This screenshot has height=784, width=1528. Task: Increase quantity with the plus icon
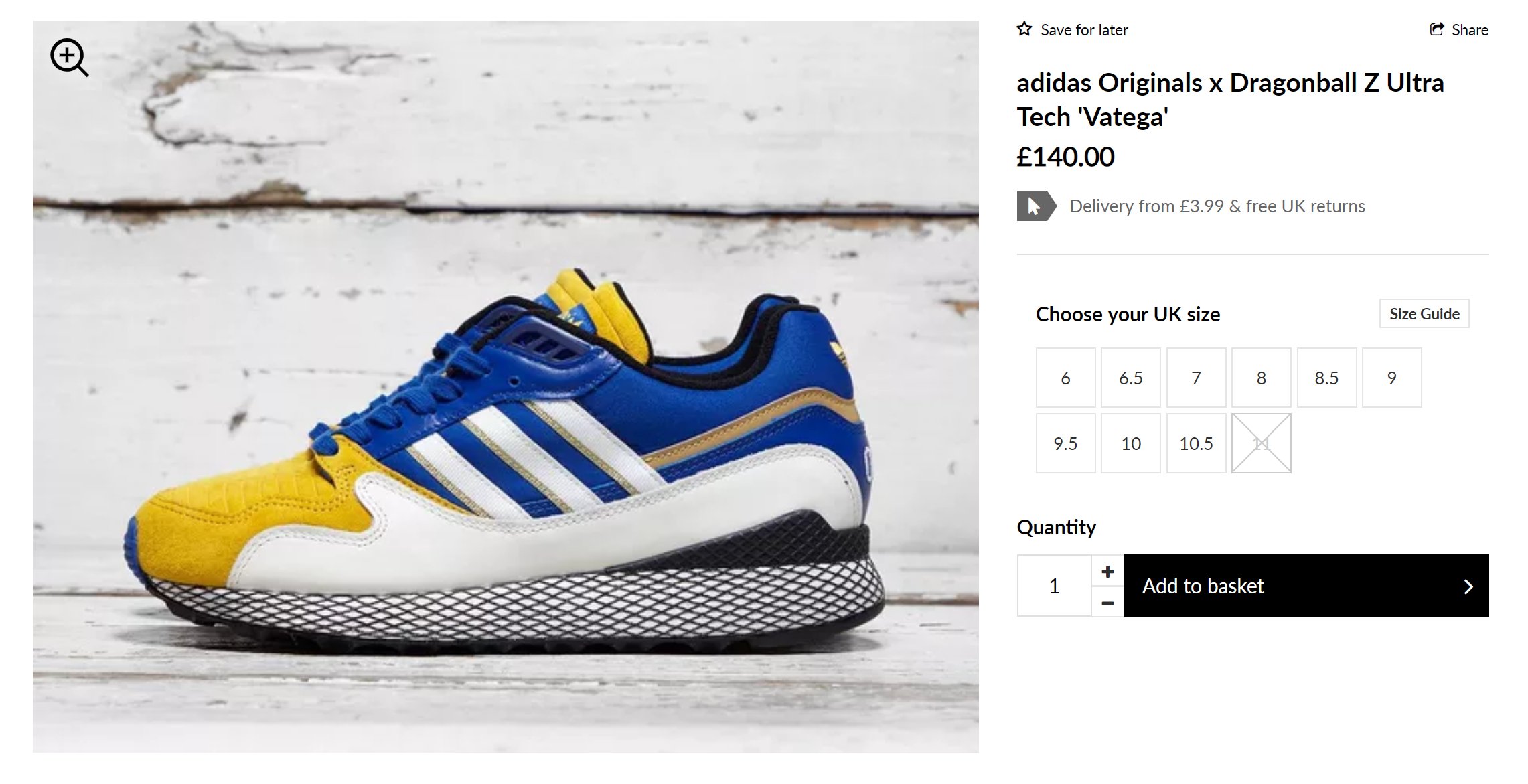[1107, 571]
